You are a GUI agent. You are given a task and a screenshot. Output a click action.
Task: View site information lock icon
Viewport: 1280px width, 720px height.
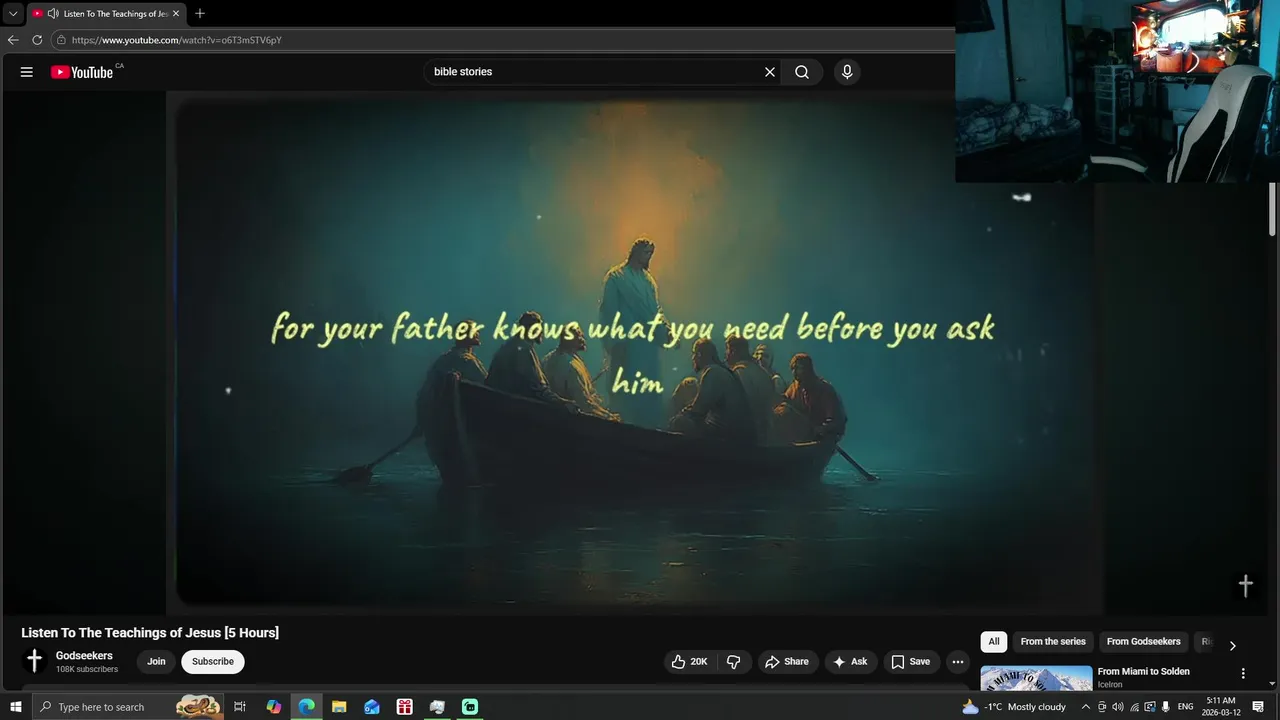click(61, 40)
